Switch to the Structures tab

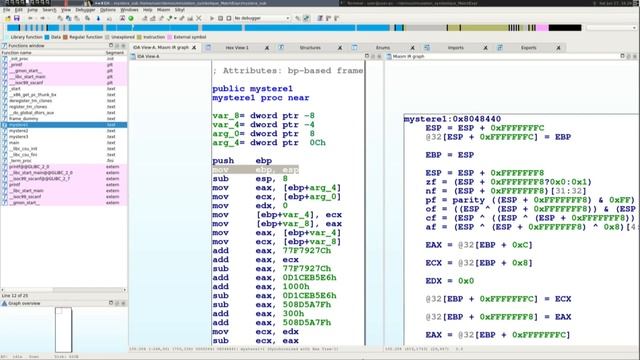(x=310, y=48)
